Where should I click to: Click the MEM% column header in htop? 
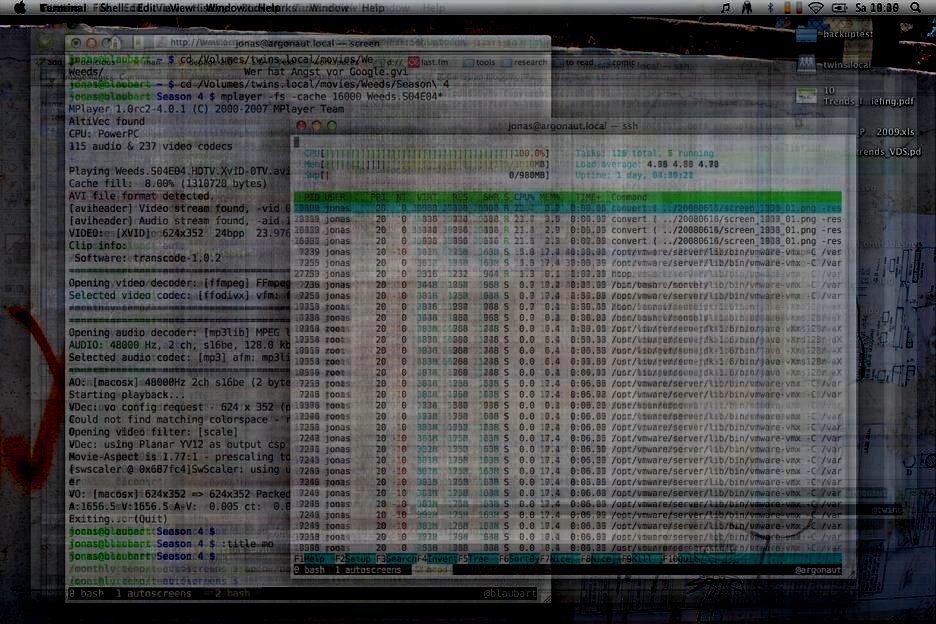[549, 197]
